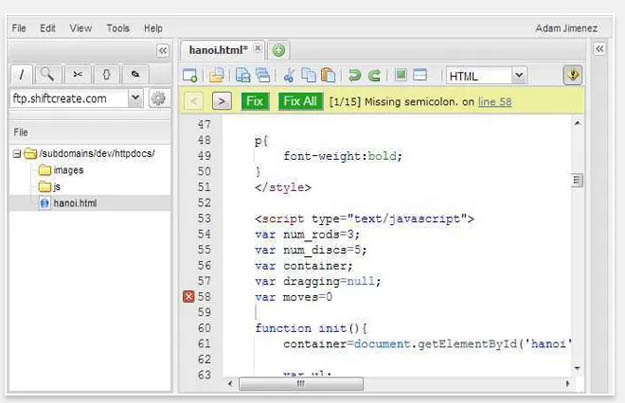625x403 pixels.
Task: Open the Tools menu
Action: (118, 28)
